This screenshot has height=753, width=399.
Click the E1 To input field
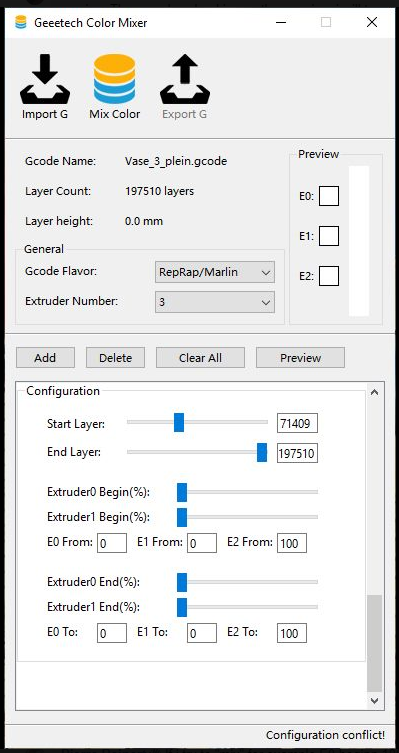pyautogui.click(x=202, y=633)
